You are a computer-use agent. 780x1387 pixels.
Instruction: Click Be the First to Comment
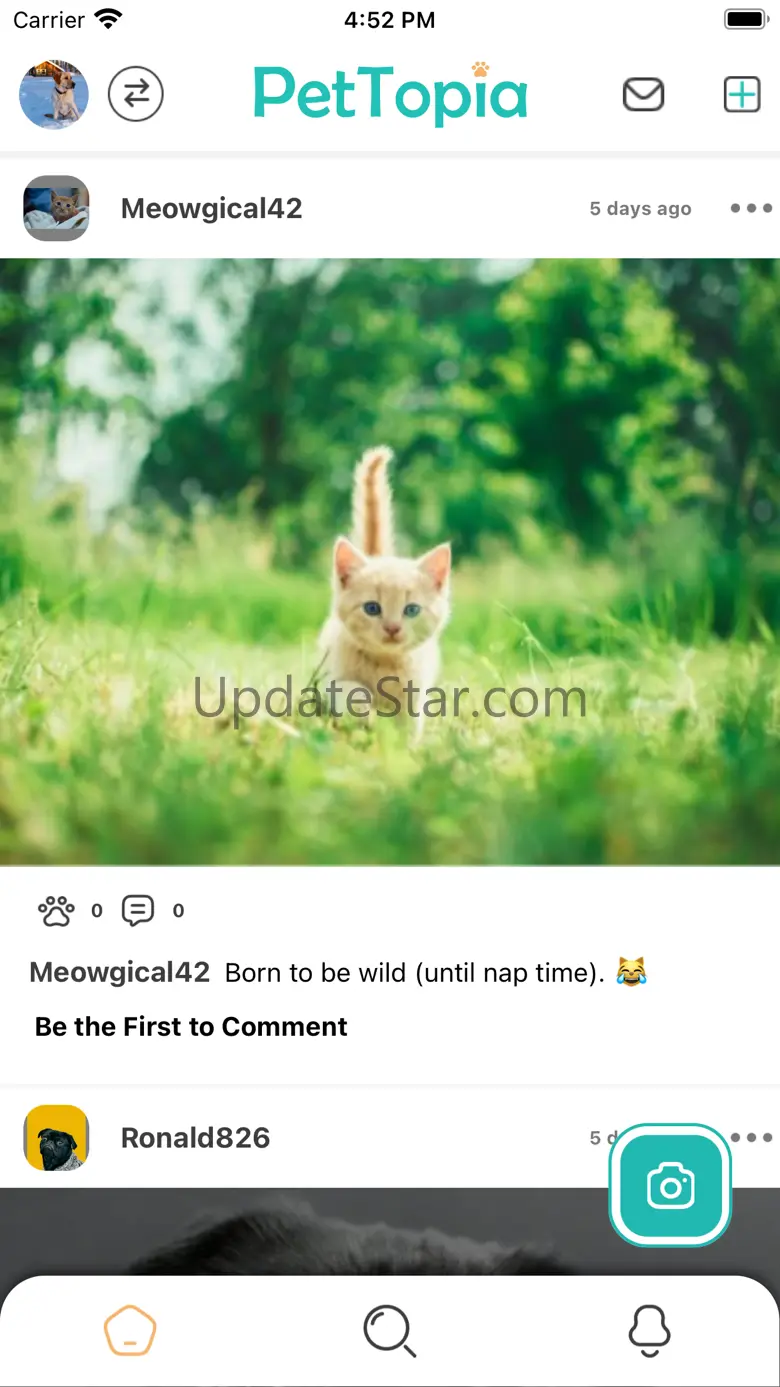click(x=191, y=1027)
